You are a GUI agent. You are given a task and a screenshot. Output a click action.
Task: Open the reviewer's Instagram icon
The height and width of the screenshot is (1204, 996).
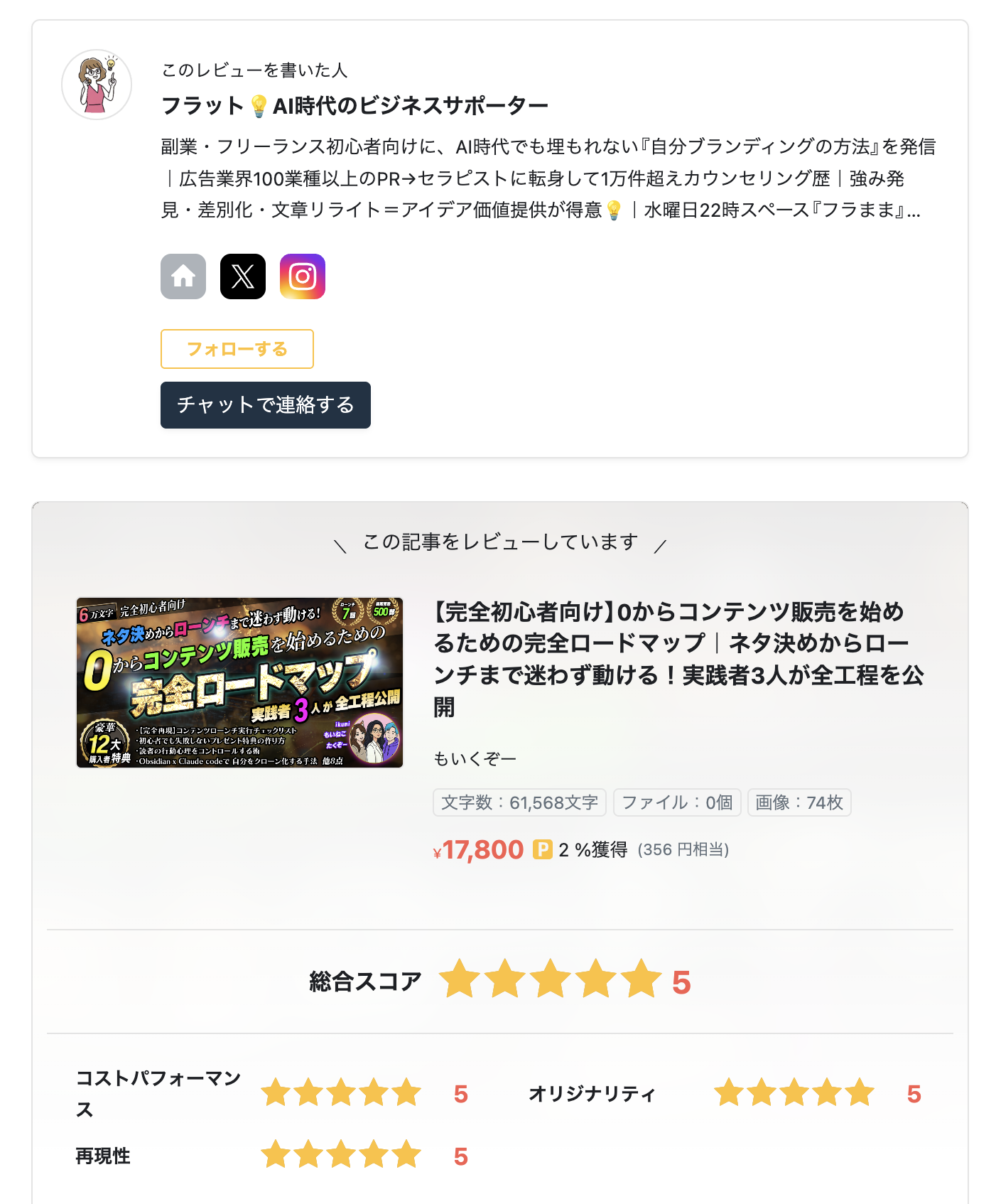(x=303, y=276)
